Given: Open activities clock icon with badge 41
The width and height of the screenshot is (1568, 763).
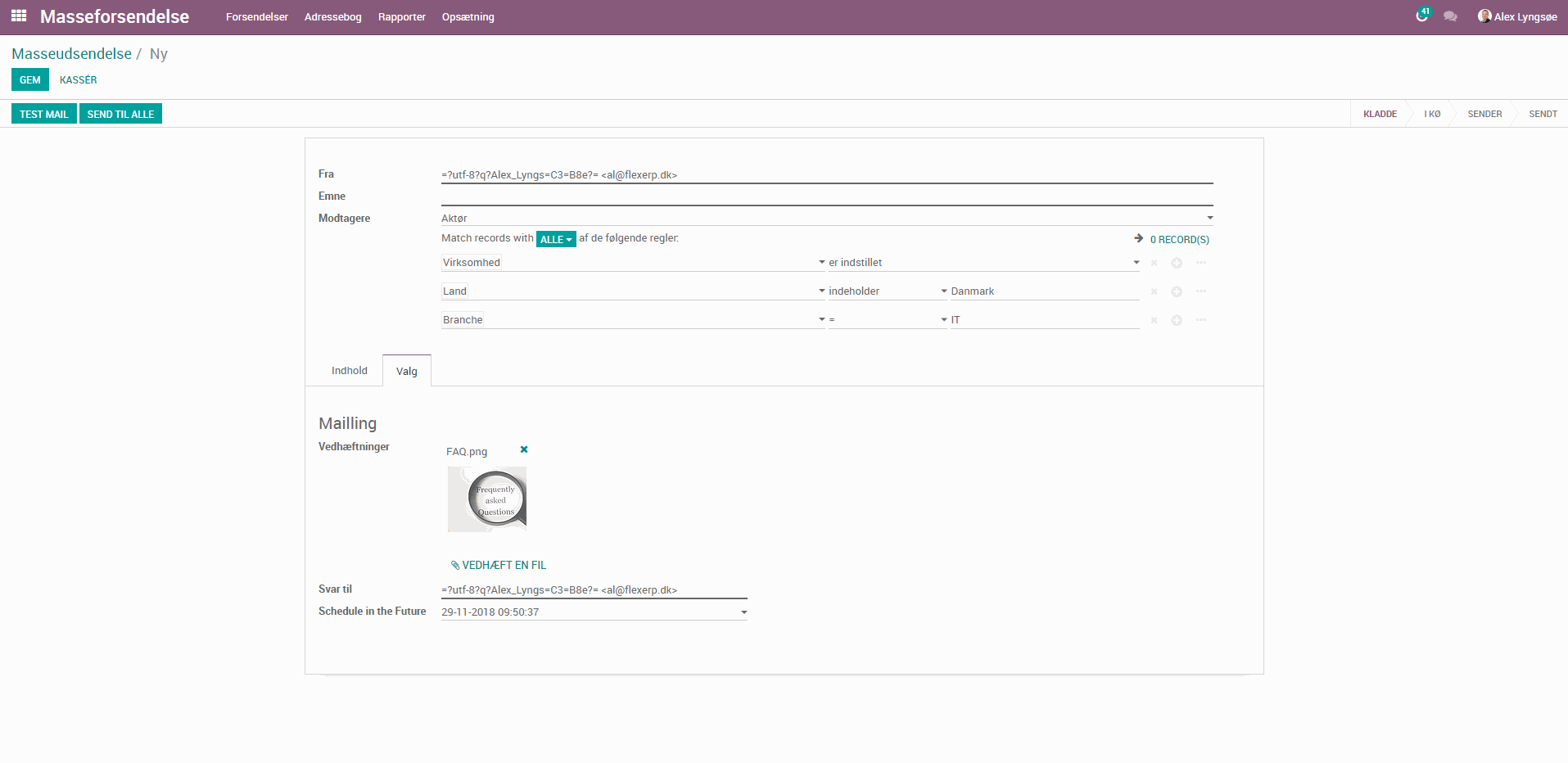Looking at the screenshot, I should point(1422,16).
